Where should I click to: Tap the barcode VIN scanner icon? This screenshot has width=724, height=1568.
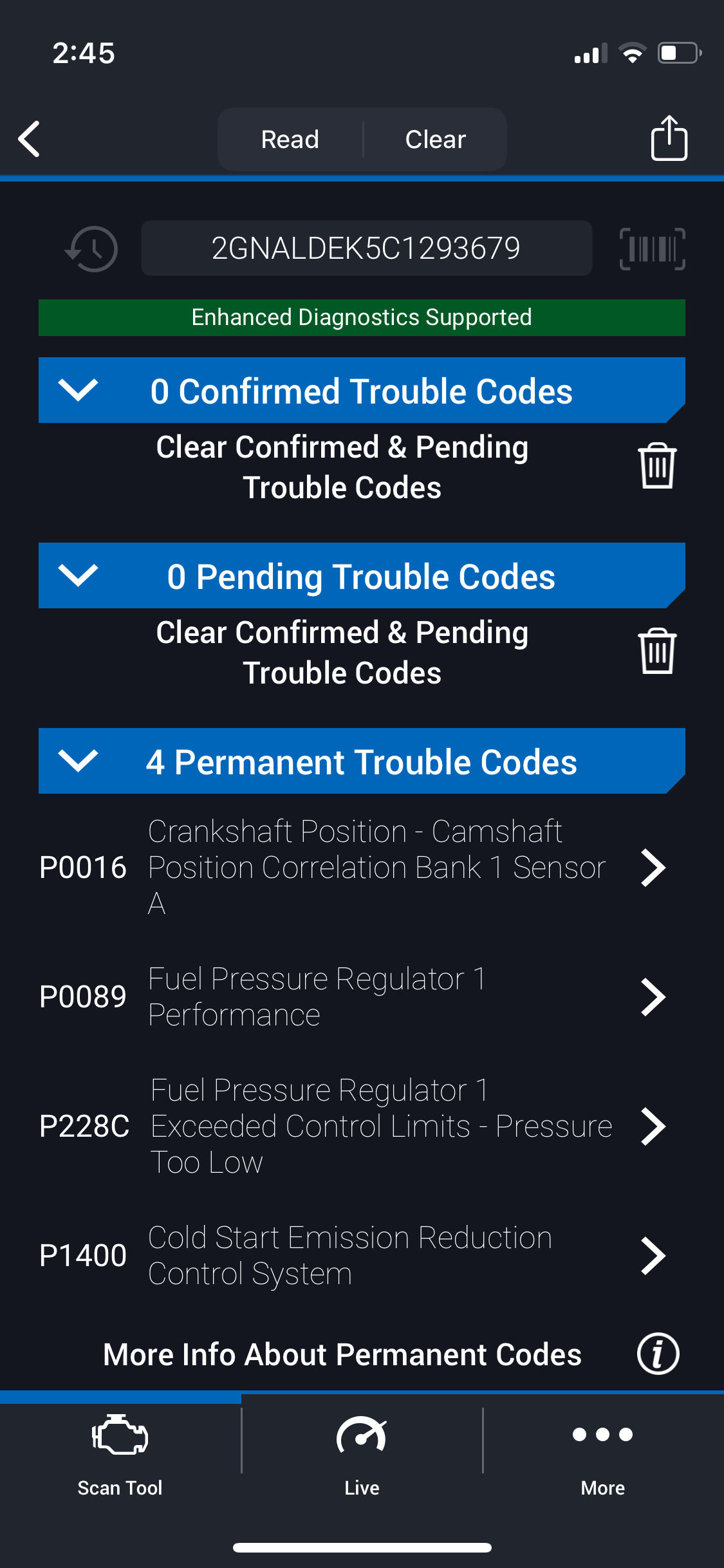click(652, 249)
